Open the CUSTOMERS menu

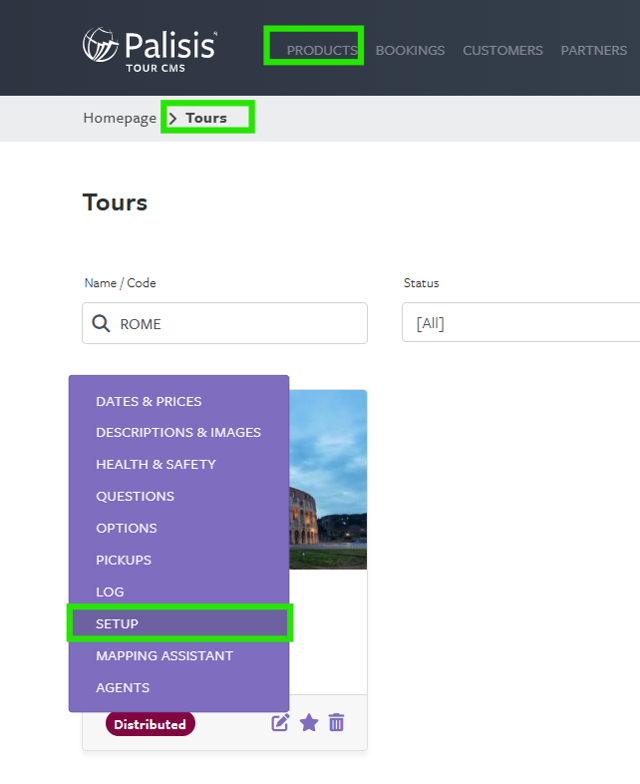click(x=502, y=50)
